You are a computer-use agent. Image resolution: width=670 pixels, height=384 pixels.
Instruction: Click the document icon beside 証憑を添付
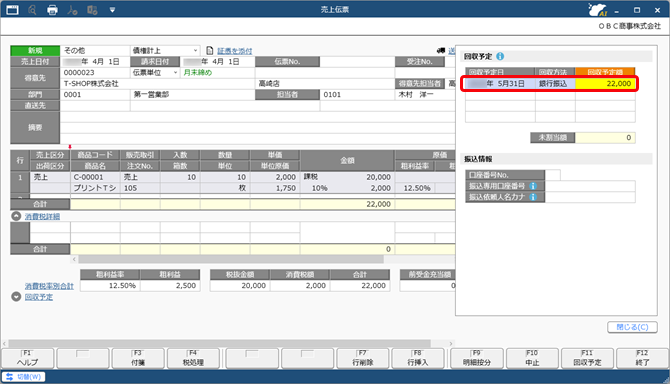(209, 51)
